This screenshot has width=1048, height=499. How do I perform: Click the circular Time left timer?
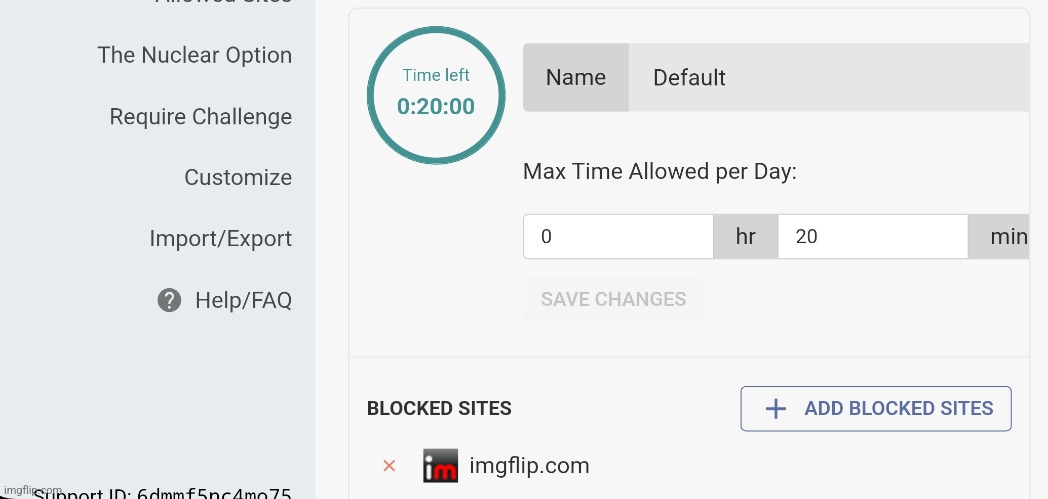coord(436,95)
